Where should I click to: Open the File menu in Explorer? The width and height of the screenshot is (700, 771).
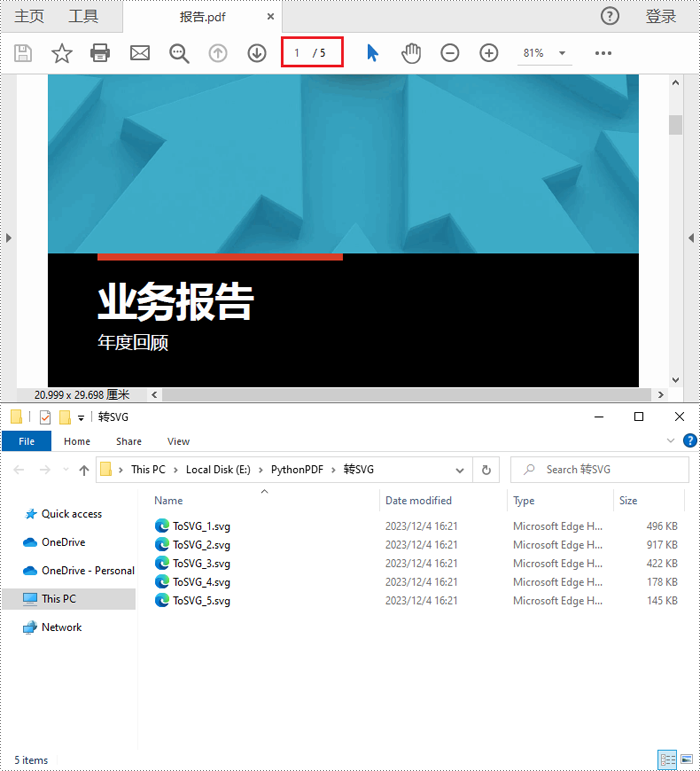pos(27,441)
